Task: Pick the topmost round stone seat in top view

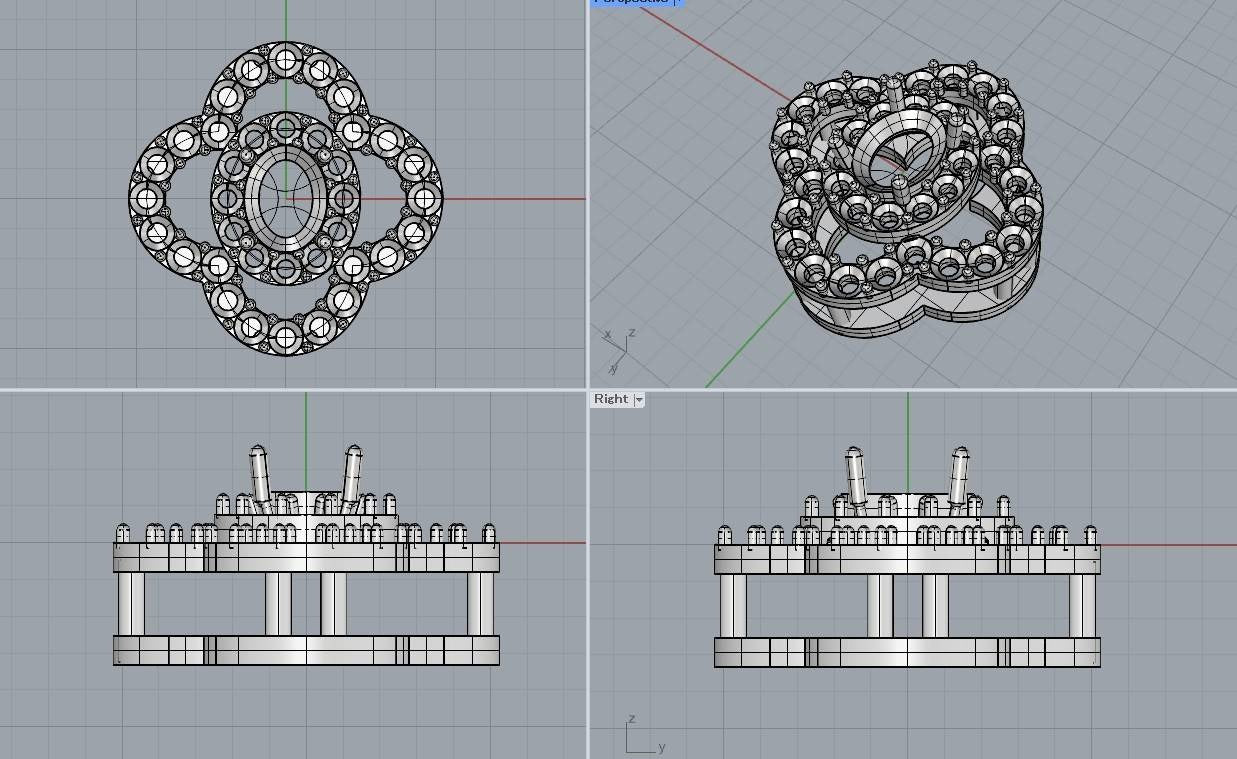Action: pos(286,60)
